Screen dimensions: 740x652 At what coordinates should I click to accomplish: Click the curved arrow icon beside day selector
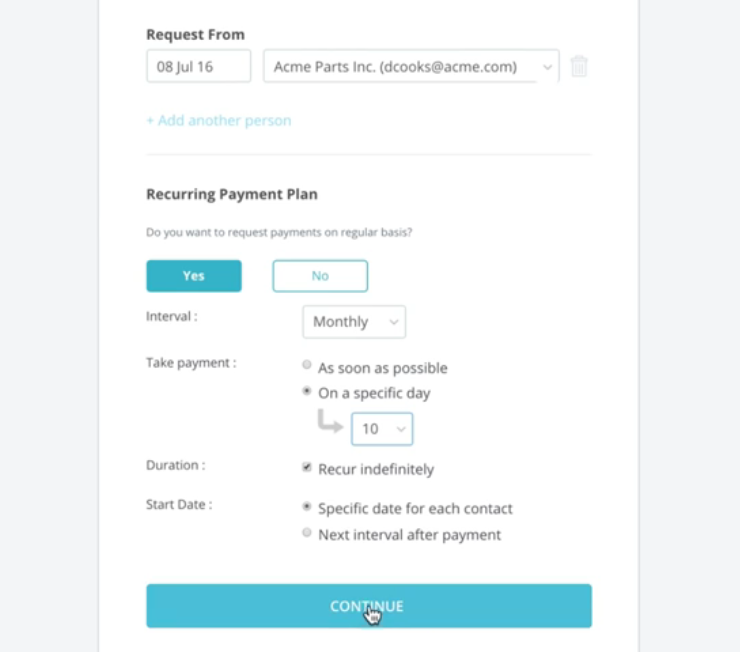329,423
